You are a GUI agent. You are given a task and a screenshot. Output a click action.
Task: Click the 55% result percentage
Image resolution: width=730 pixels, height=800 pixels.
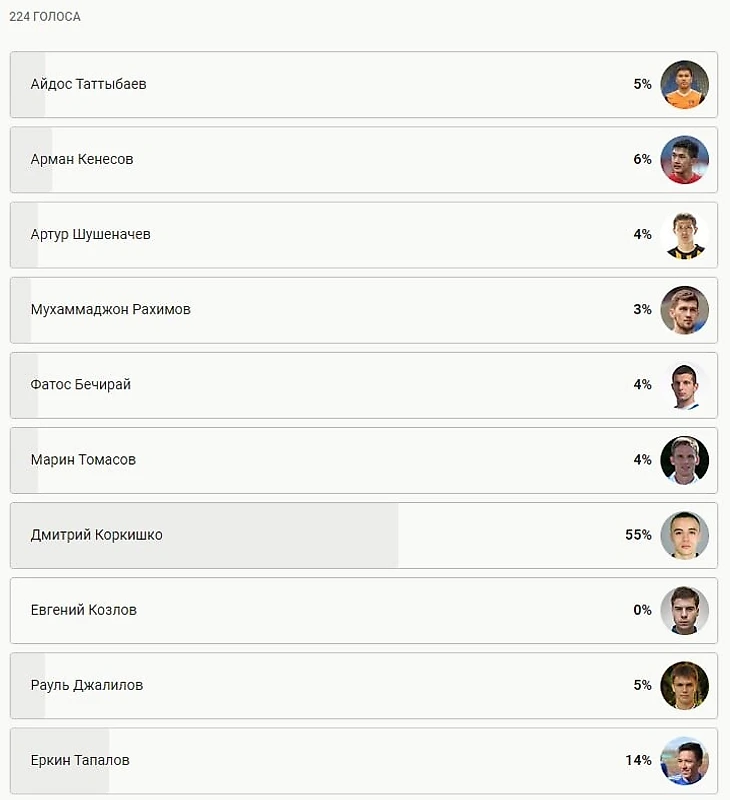638,535
